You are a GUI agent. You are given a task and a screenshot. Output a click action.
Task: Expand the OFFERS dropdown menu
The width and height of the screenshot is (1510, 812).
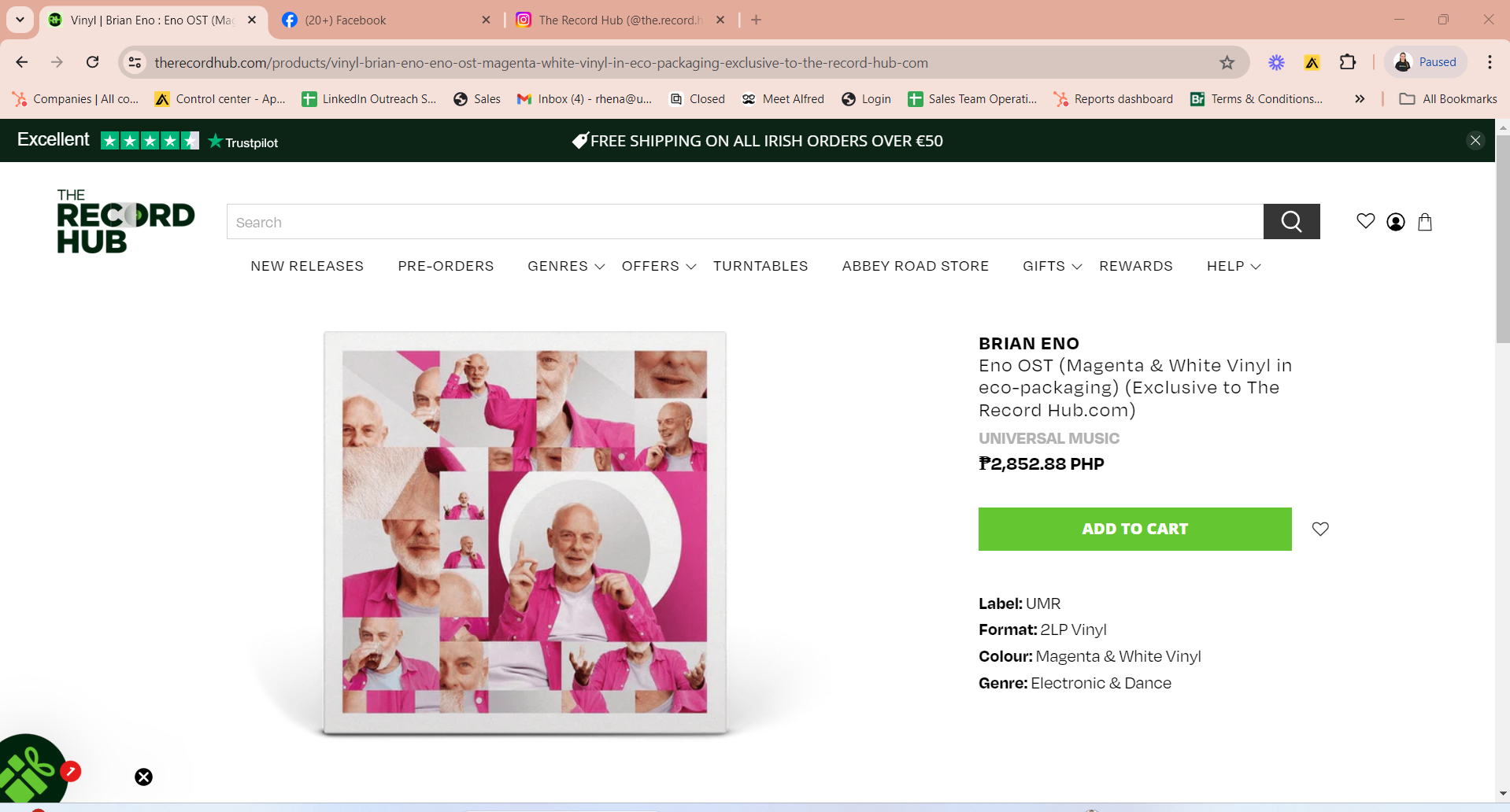pos(659,266)
